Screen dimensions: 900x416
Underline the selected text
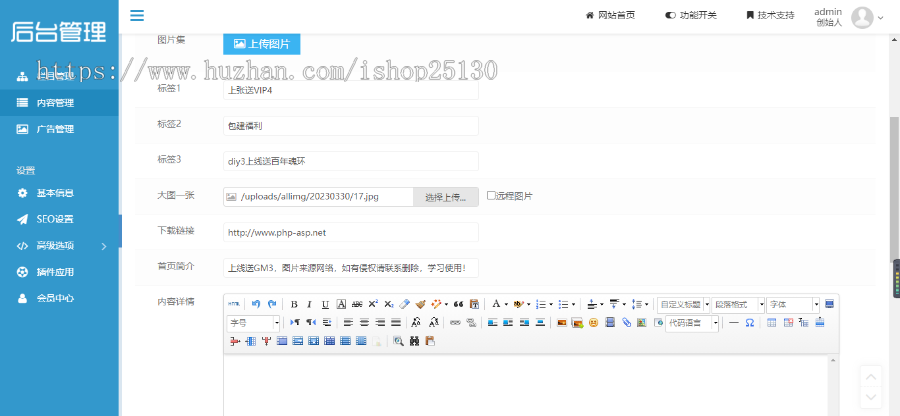click(x=325, y=304)
